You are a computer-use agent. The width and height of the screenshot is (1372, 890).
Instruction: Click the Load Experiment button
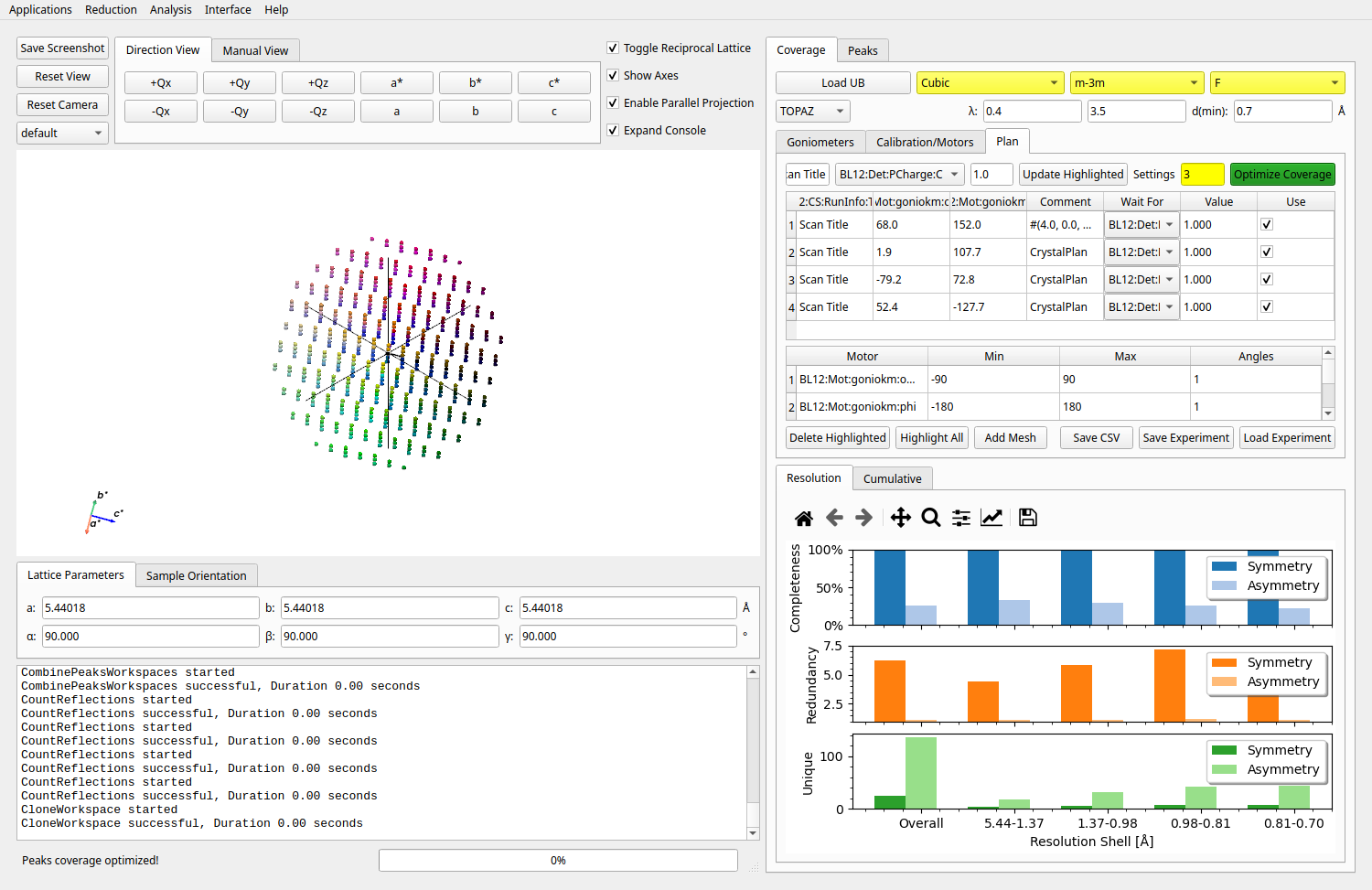[1287, 437]
